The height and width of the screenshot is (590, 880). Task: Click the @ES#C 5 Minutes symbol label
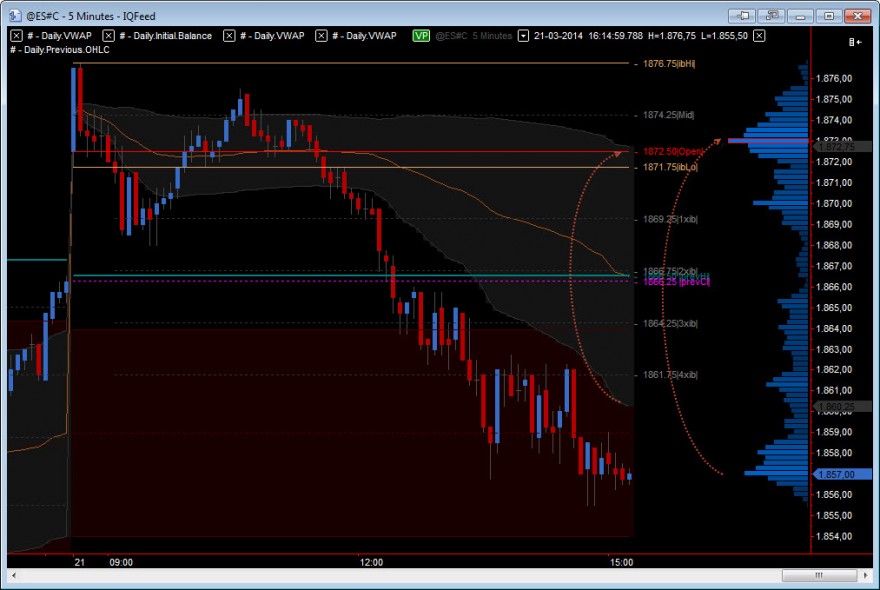(x=474, y=36)
